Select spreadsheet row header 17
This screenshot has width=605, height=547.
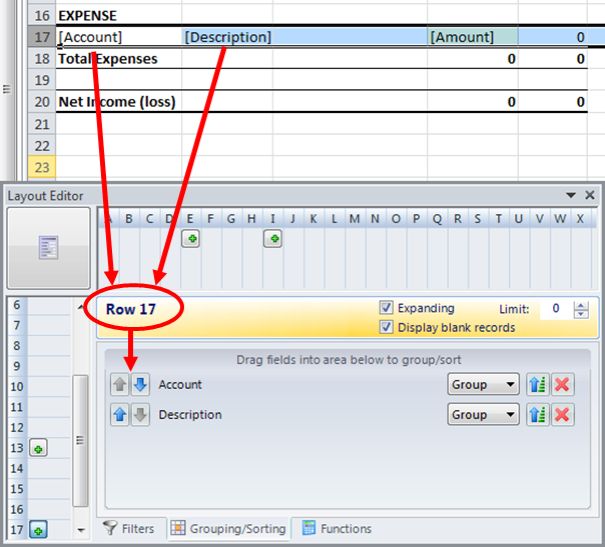(42, 37)
